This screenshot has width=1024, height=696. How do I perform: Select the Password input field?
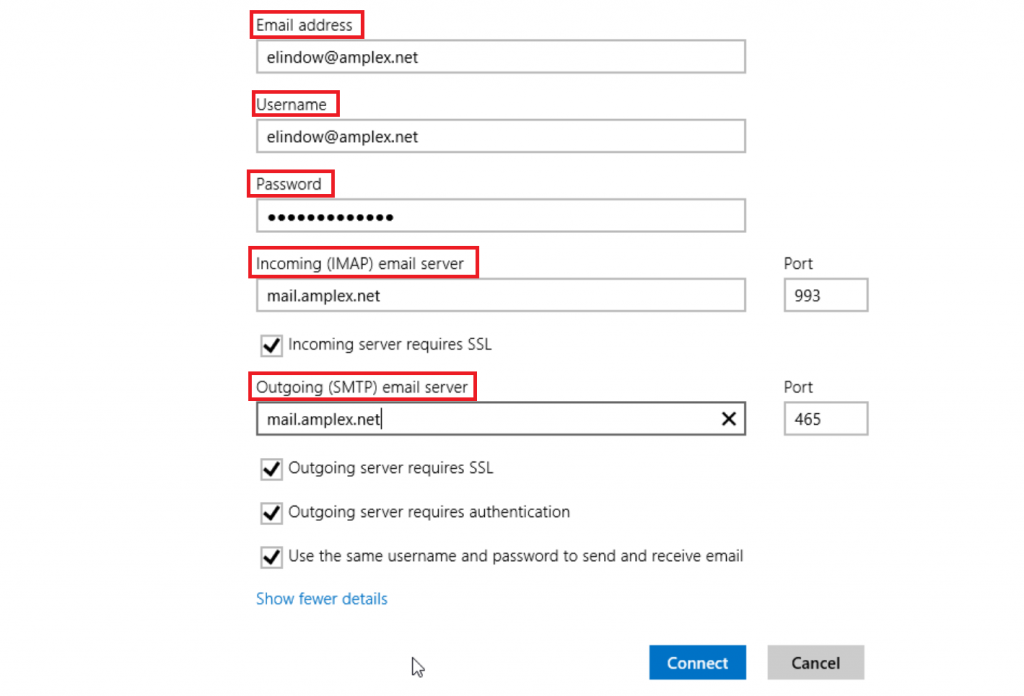point(500,215)
